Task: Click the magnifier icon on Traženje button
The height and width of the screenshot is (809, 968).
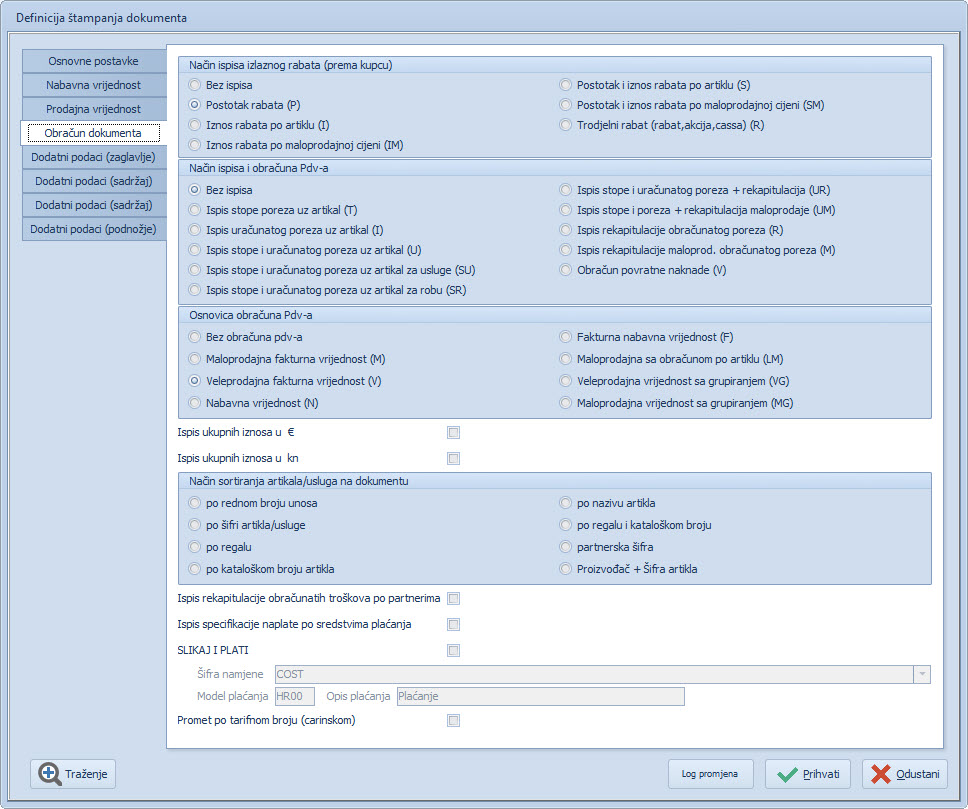Action: pos(50,774)
